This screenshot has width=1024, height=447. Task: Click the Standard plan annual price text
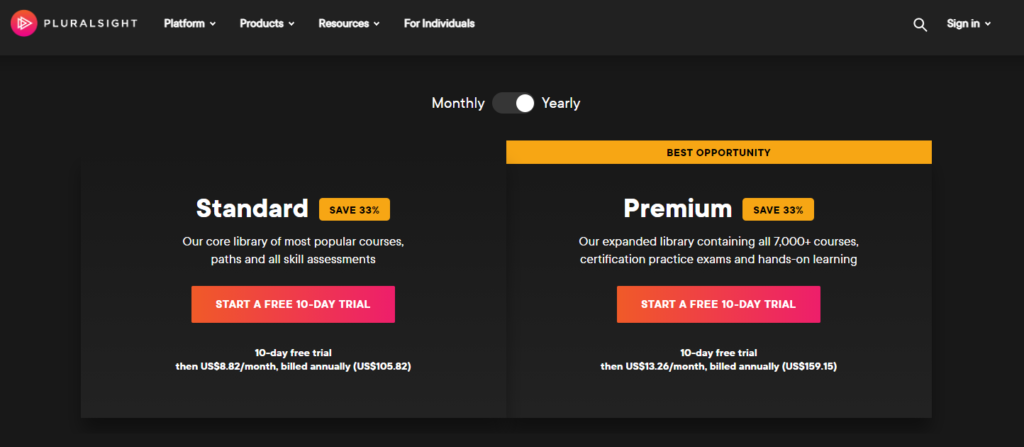(293, 367)
